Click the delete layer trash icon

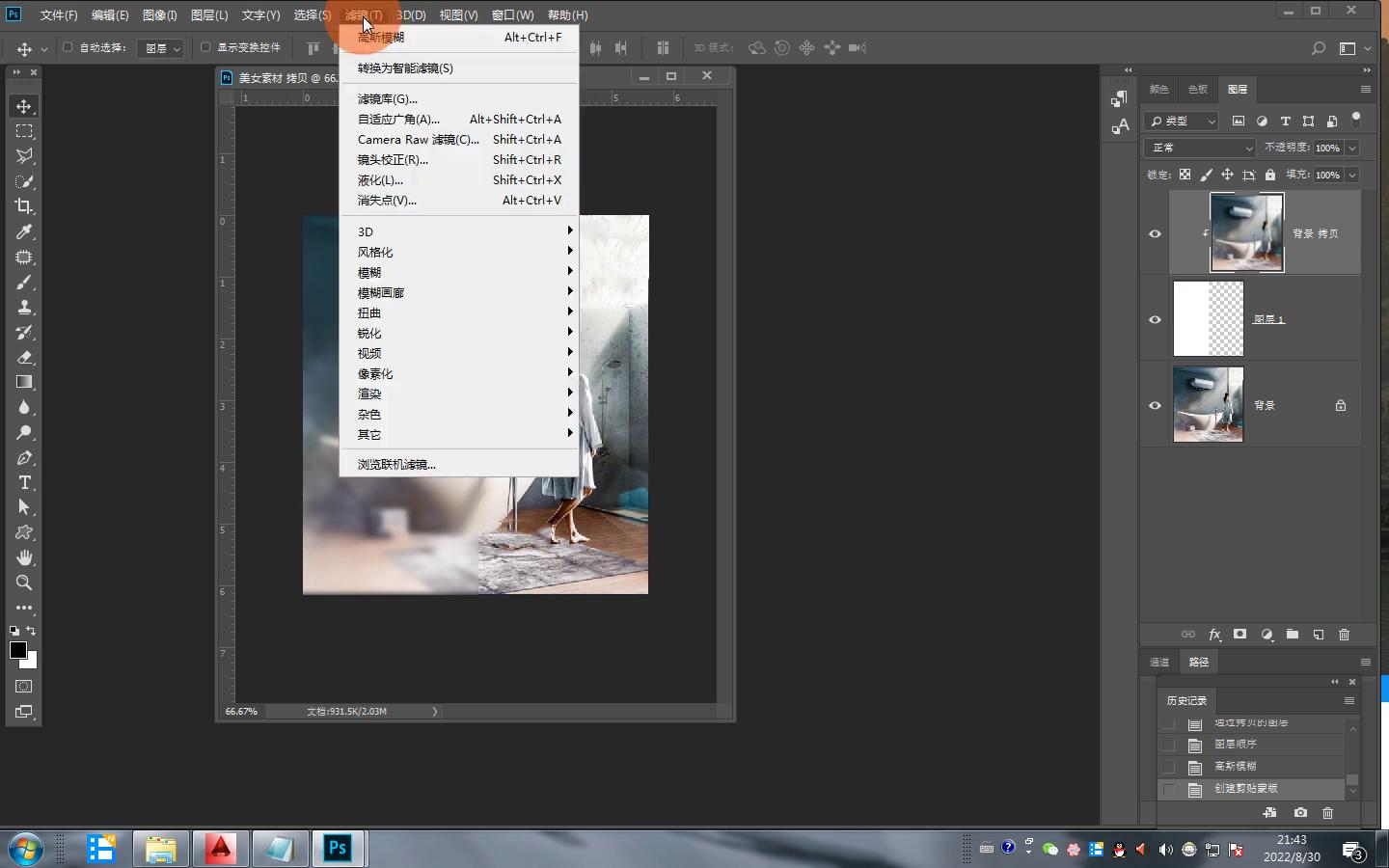click(x=1344, y=635)
